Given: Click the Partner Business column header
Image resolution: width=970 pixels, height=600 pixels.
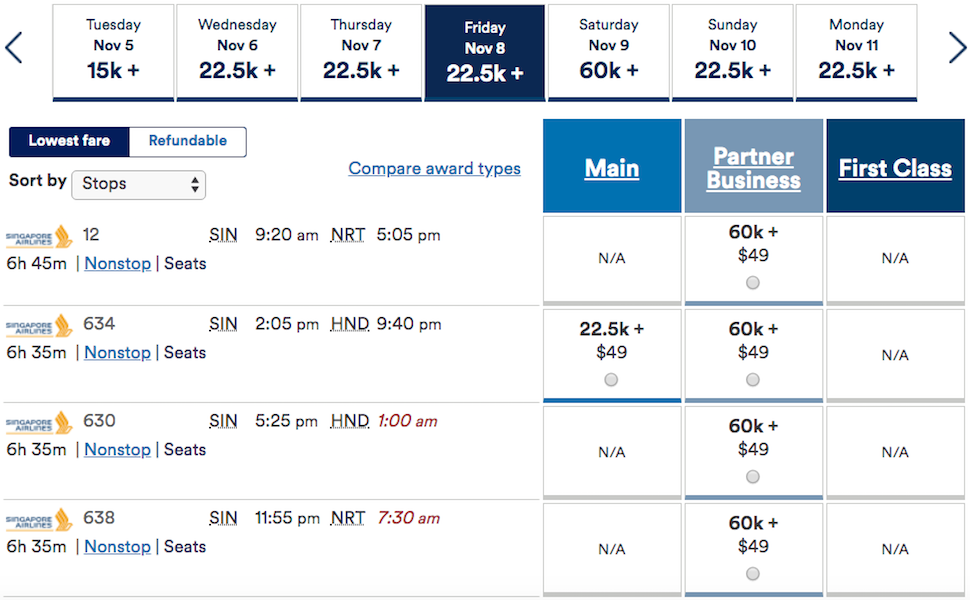Looking at the screenshot, I should pyautogui.click(x=753, y=166).
